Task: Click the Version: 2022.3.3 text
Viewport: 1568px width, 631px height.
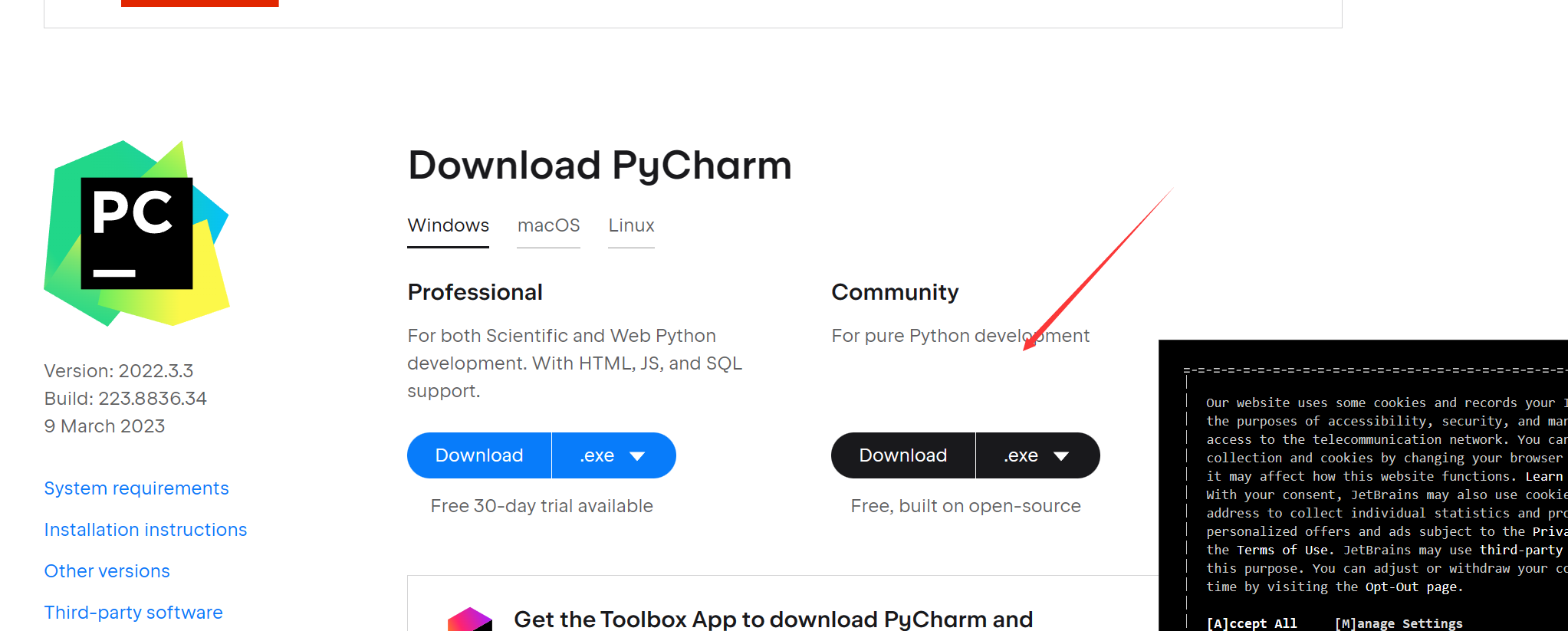Action: coord(119,371)
